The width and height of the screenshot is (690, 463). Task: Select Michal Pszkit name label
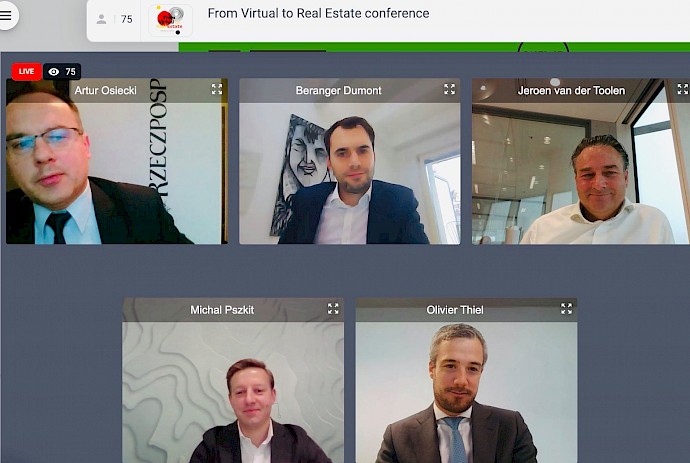pyautogui.click(x=222, y=310)
